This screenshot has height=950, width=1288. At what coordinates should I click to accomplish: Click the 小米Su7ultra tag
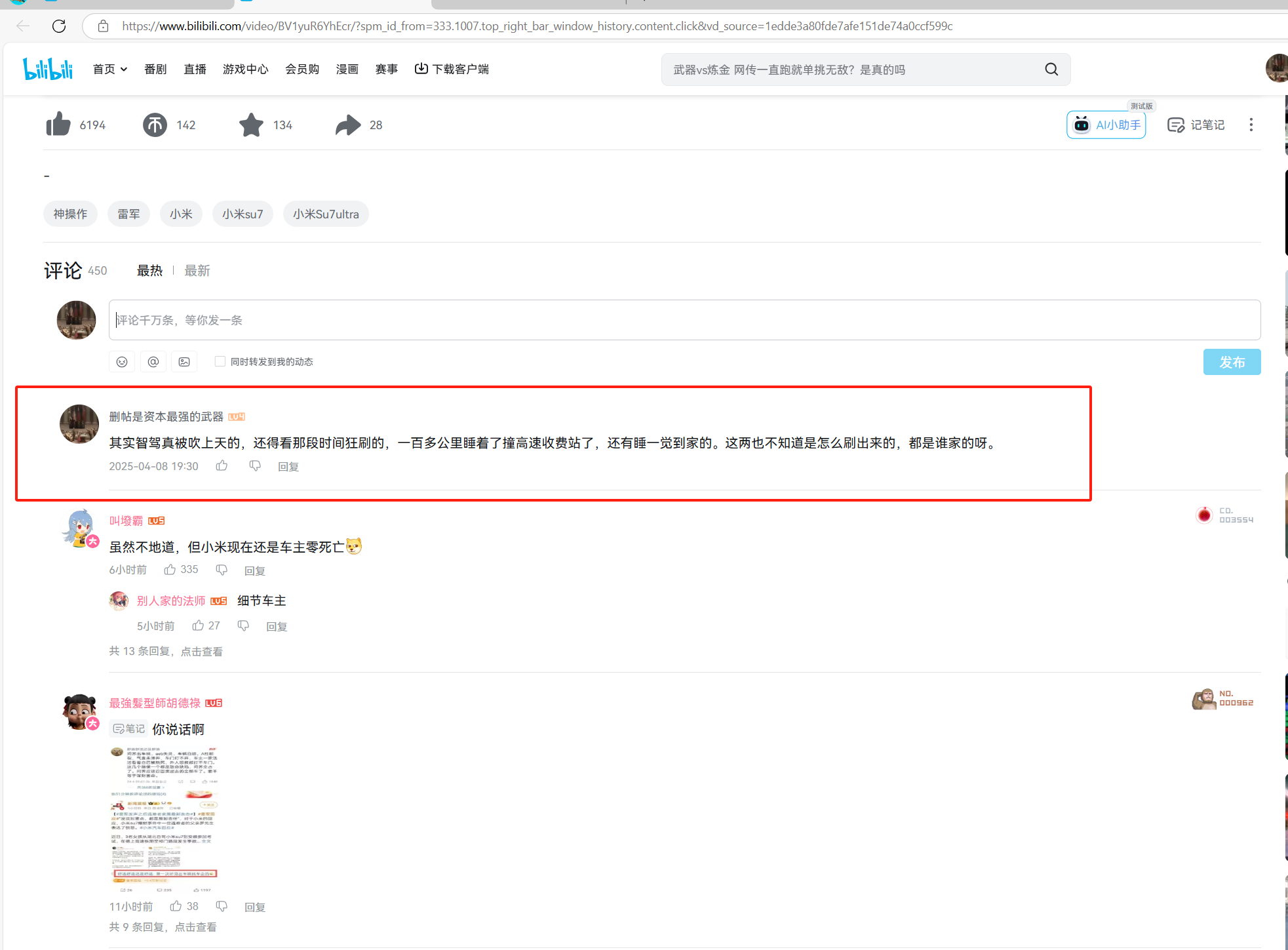click(326, 214)
